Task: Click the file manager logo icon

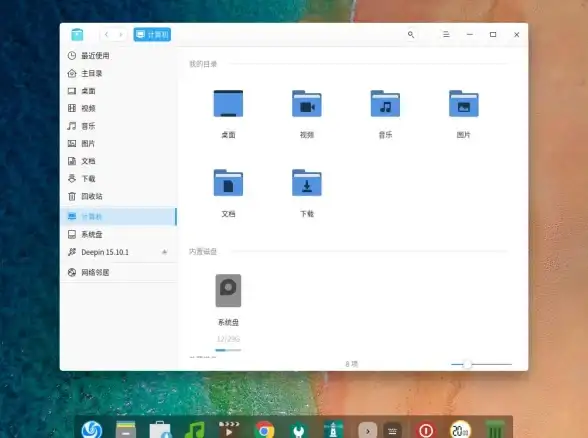Action: (x=77, y=34)
